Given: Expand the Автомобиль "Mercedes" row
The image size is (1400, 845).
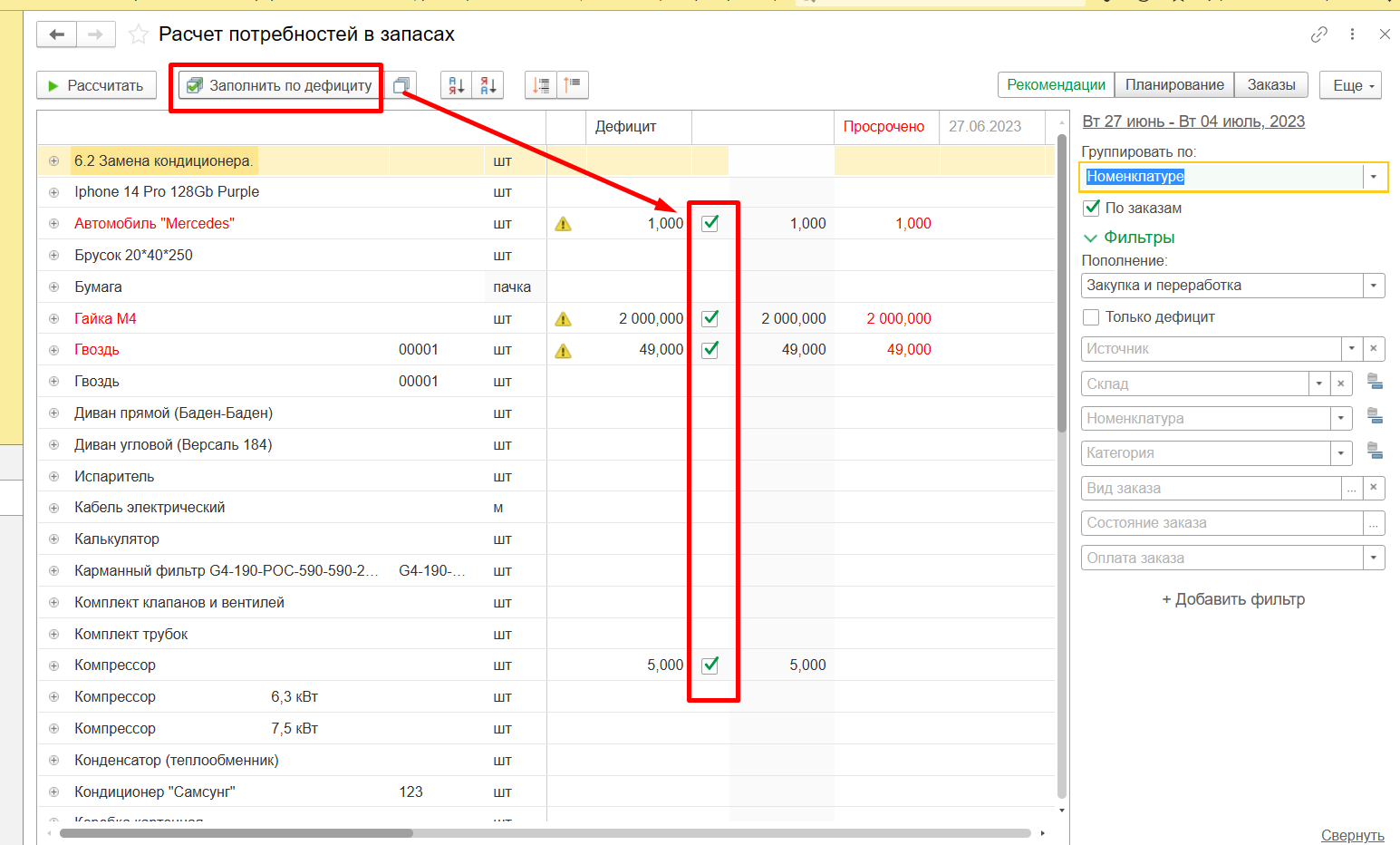Looking at the screenshot, I should click(x=53, y=224).
